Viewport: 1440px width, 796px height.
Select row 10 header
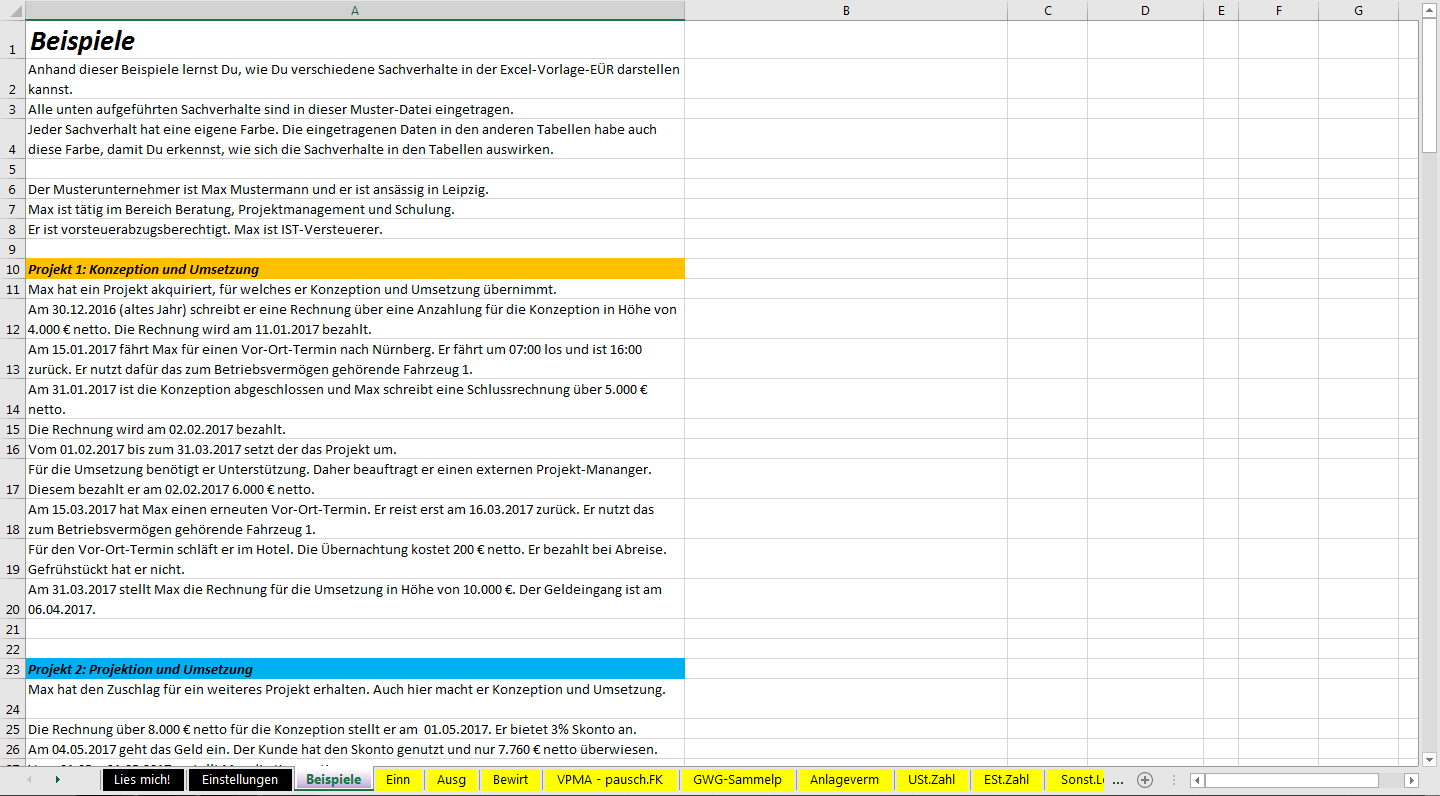click(x=12, y=269)
